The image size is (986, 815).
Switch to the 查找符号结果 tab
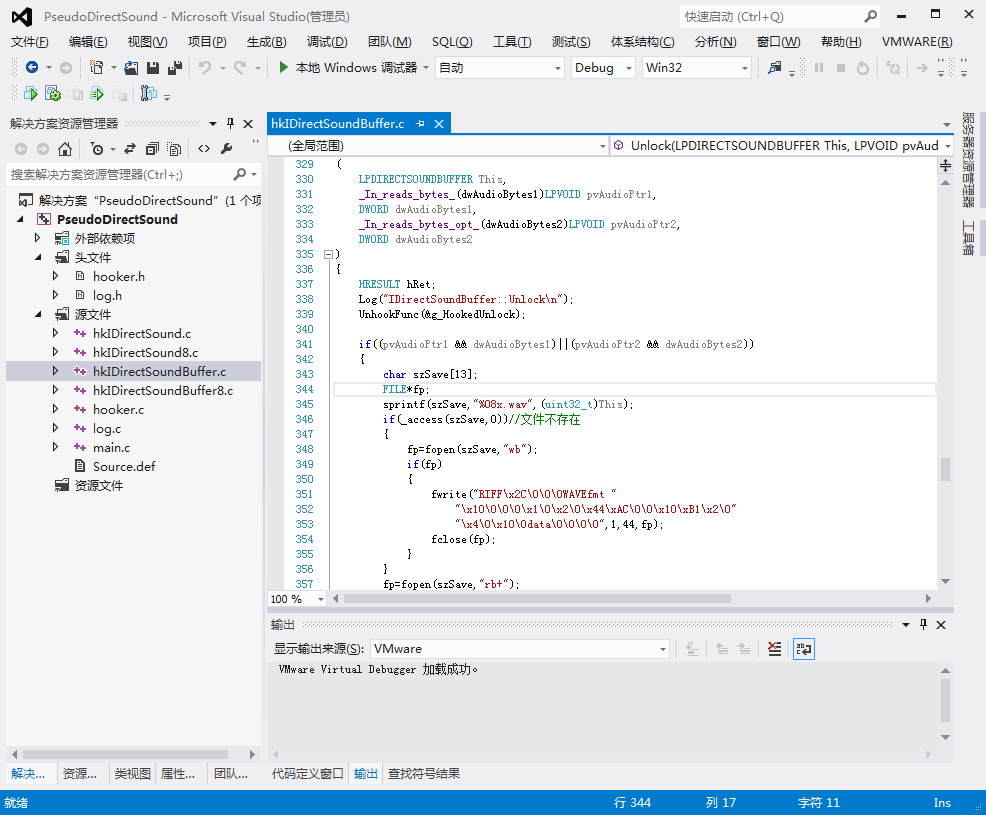click(x=424, y=773)
